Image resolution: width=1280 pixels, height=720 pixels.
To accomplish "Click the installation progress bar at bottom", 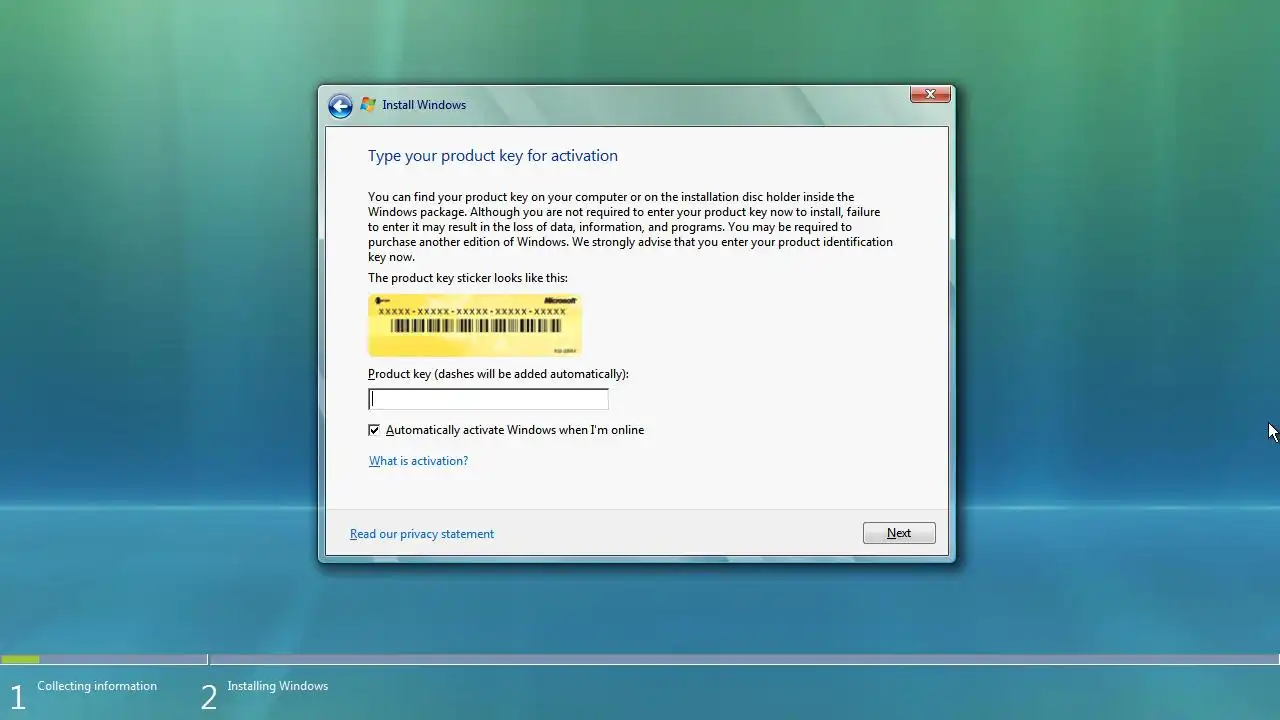I will 640,659.
